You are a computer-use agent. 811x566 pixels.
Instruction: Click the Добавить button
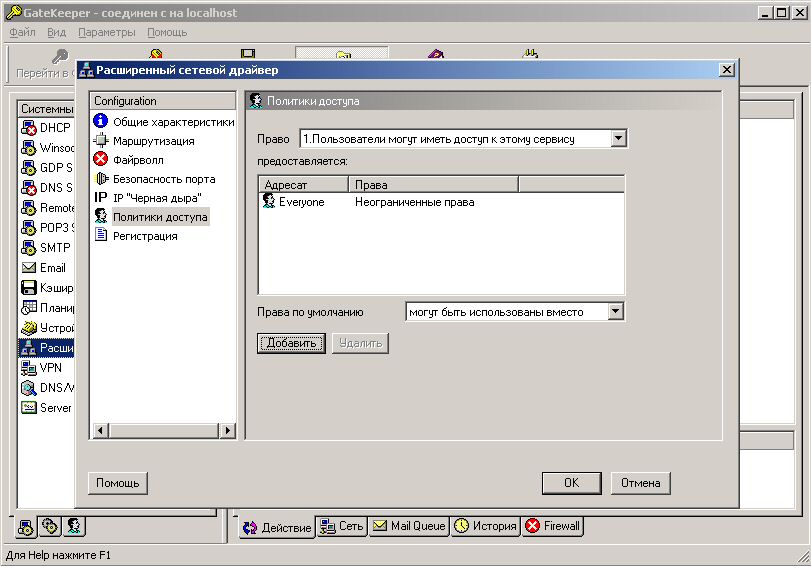(291, 343)
